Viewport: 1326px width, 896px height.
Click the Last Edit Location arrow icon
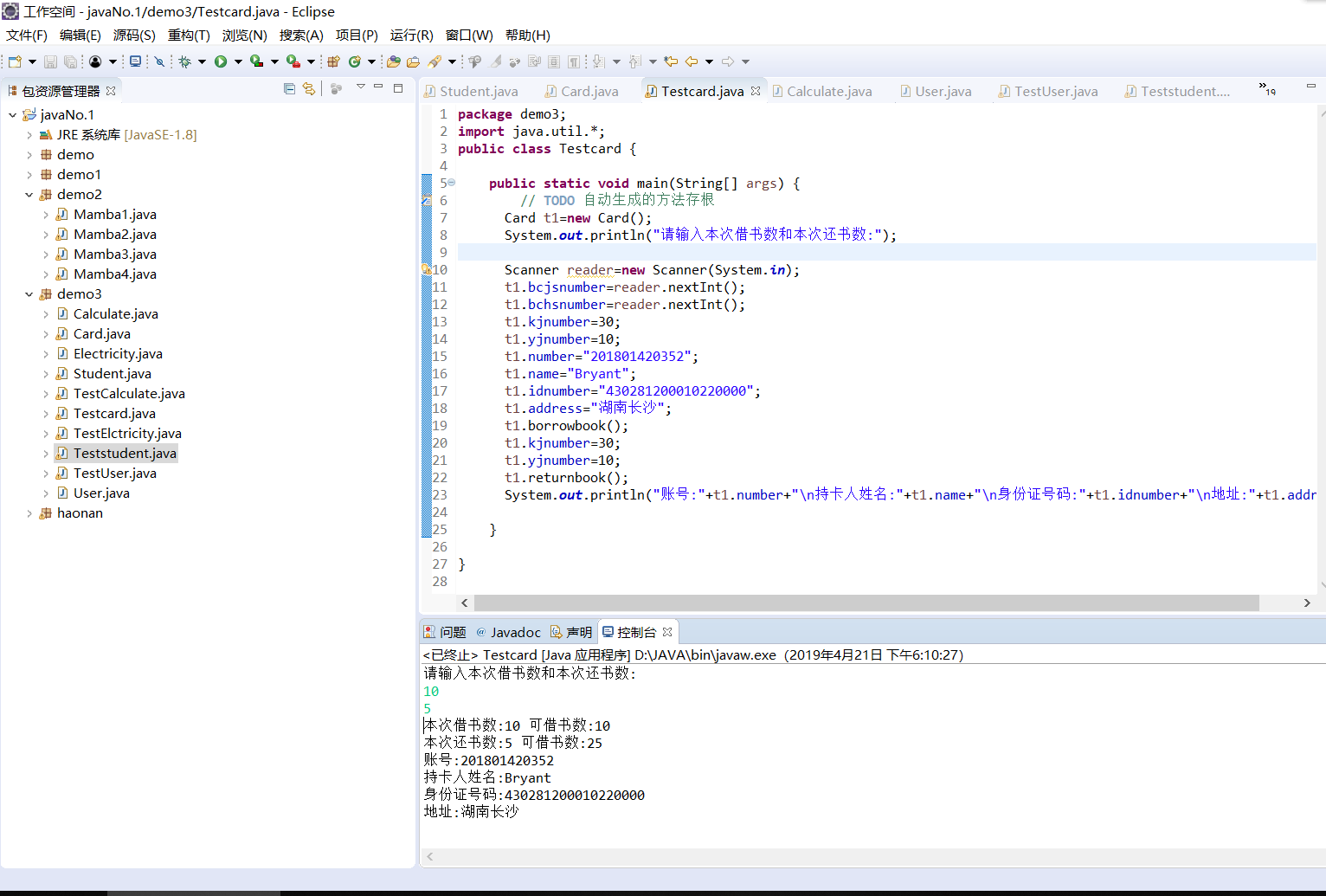click(670, 61)
